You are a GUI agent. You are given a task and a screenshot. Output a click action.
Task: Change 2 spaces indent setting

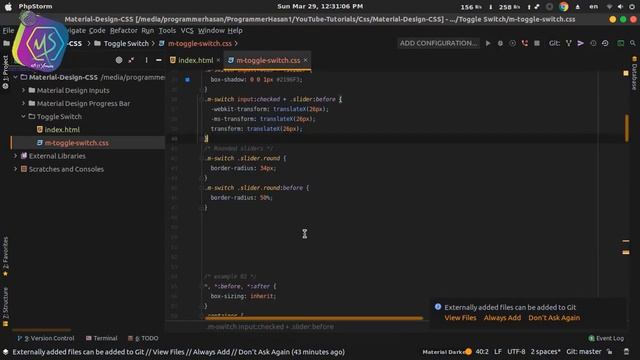pyautogui.click(x=545, y=352)
